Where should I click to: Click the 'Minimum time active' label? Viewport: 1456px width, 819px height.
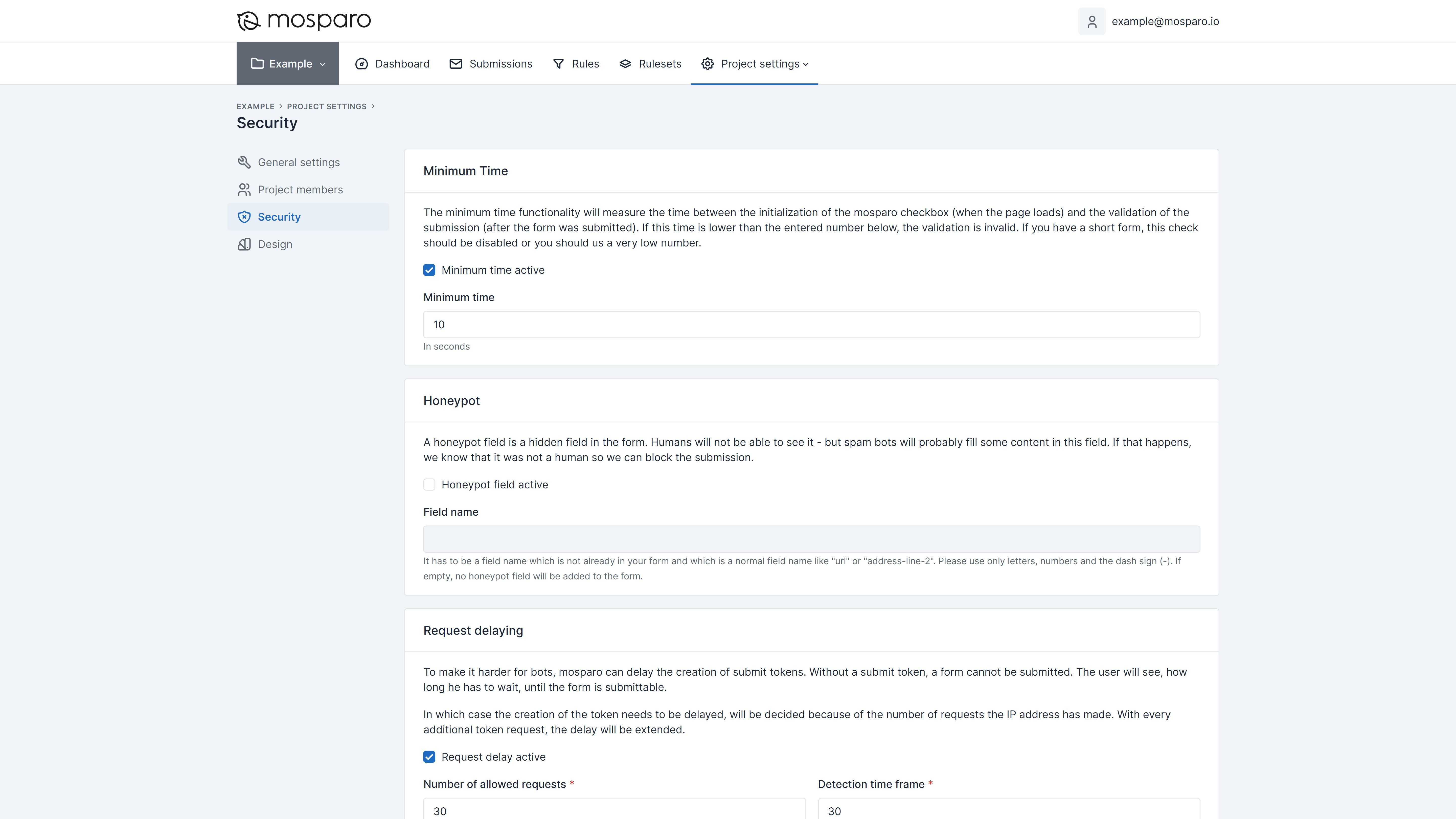point(493,270)
